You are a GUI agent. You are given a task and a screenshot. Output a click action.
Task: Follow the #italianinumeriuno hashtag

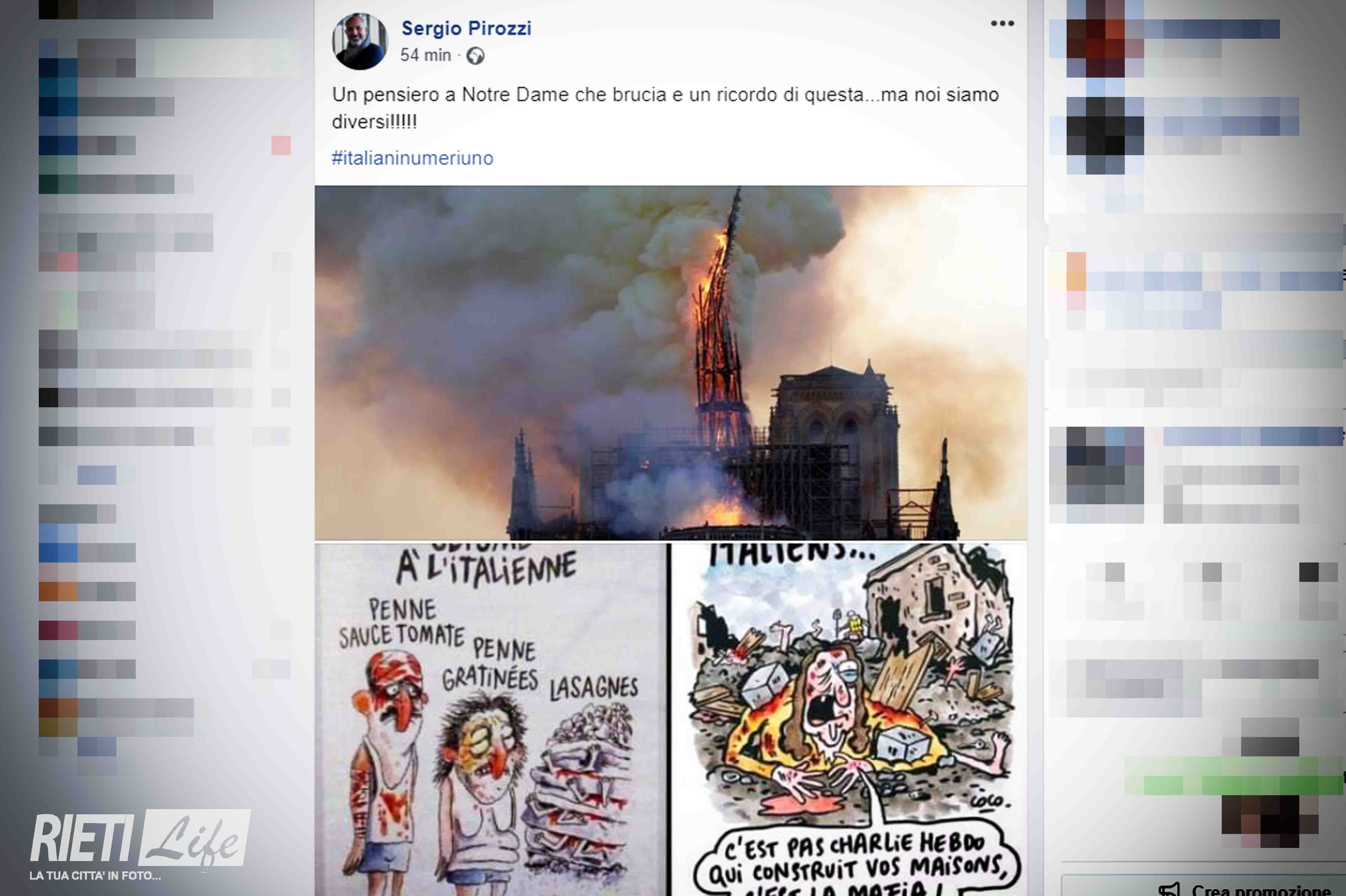[412, 158]
